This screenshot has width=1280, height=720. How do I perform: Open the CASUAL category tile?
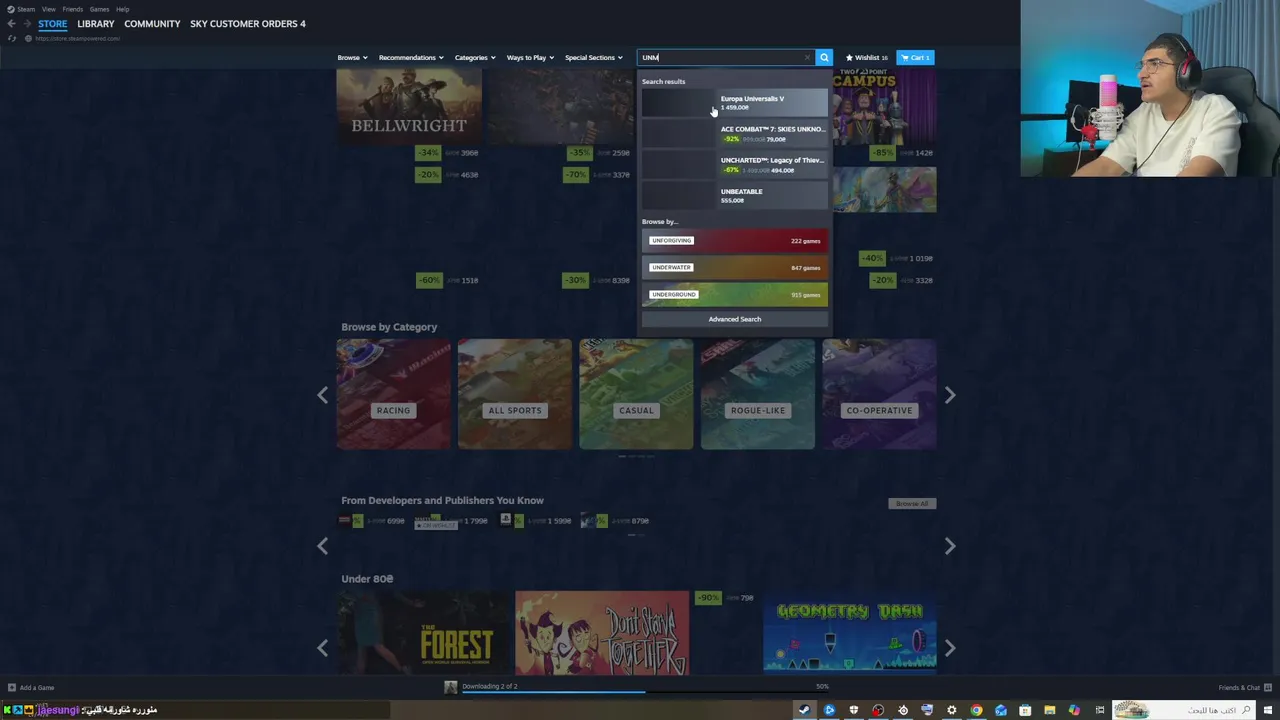click(x=636, y=394)
